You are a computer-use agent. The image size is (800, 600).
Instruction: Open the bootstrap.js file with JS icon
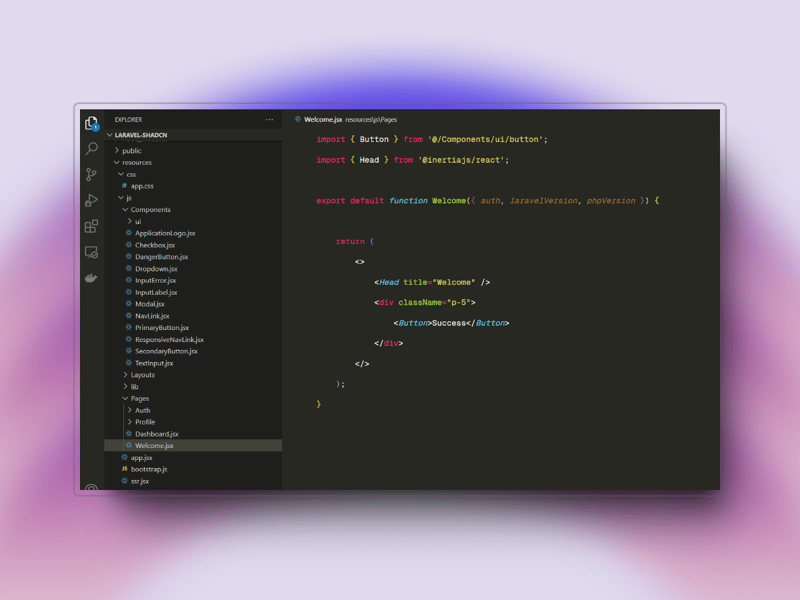coord(150,469)
